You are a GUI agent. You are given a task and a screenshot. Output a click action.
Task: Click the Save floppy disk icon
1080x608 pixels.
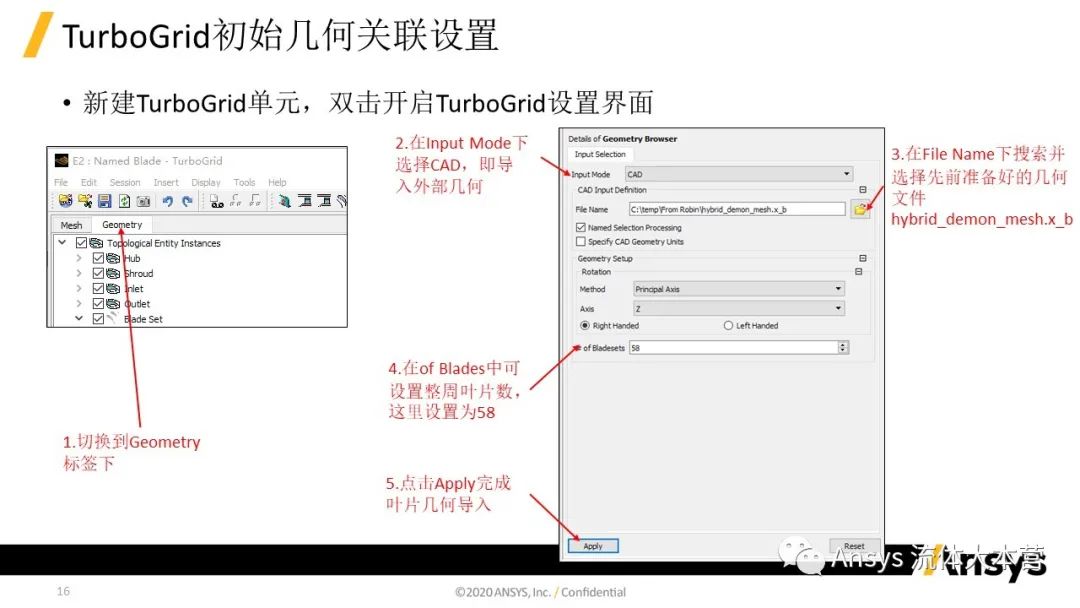pos(105,200)
